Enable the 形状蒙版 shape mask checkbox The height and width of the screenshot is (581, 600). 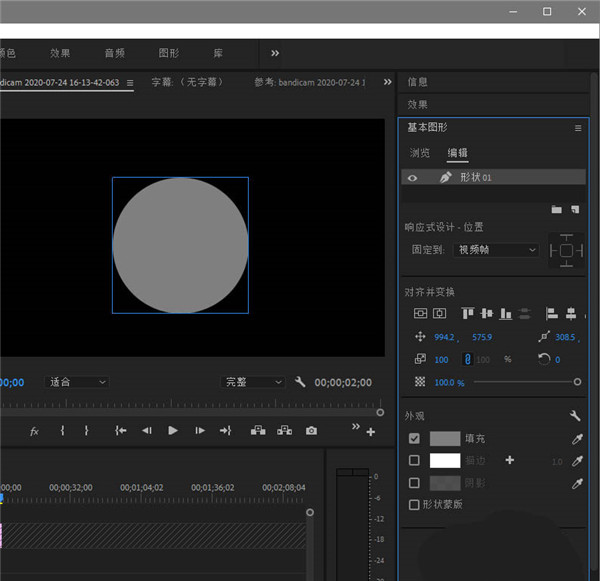click(x=415, y=505)
